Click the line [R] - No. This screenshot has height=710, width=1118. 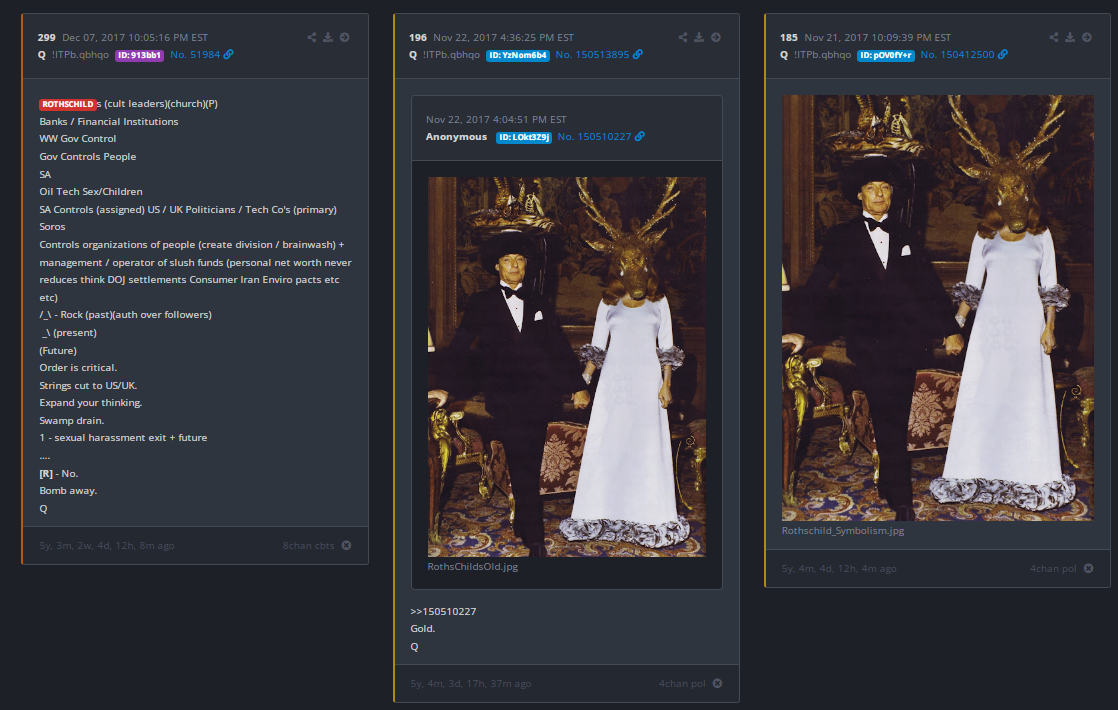click(58, 473)
